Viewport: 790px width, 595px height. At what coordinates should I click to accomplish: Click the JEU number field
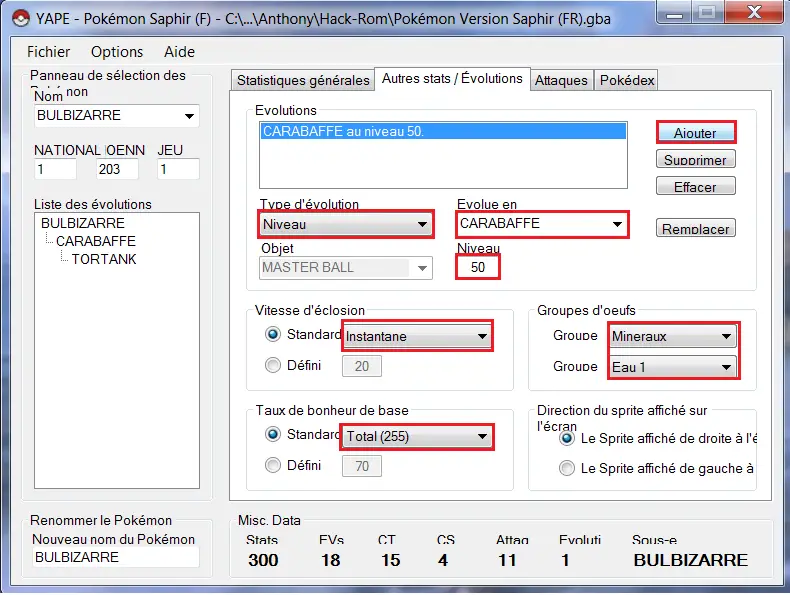178,169
